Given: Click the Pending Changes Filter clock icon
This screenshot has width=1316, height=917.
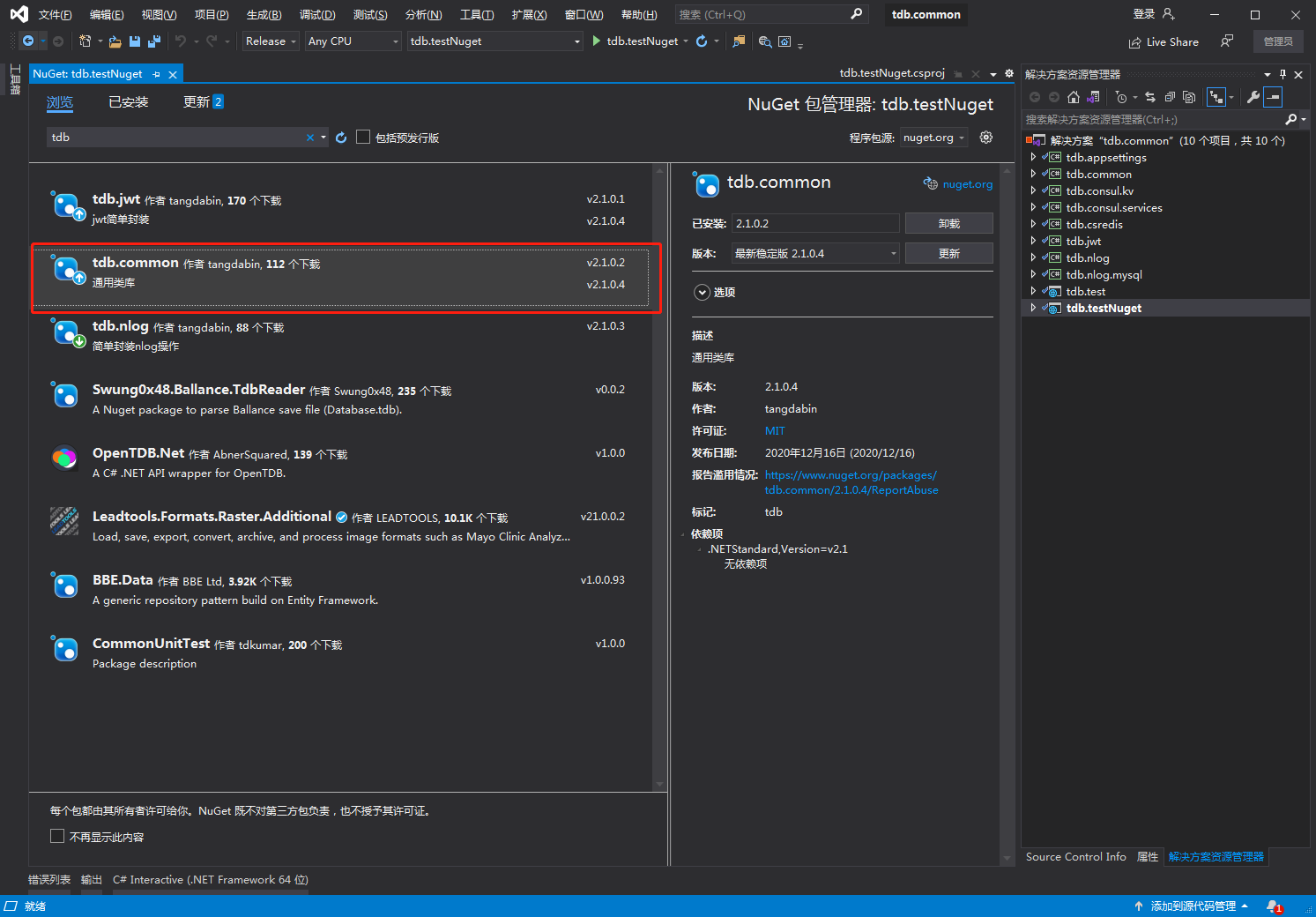Looking at the screenshot, I should pyautogui.click(x=1121, y=97).
